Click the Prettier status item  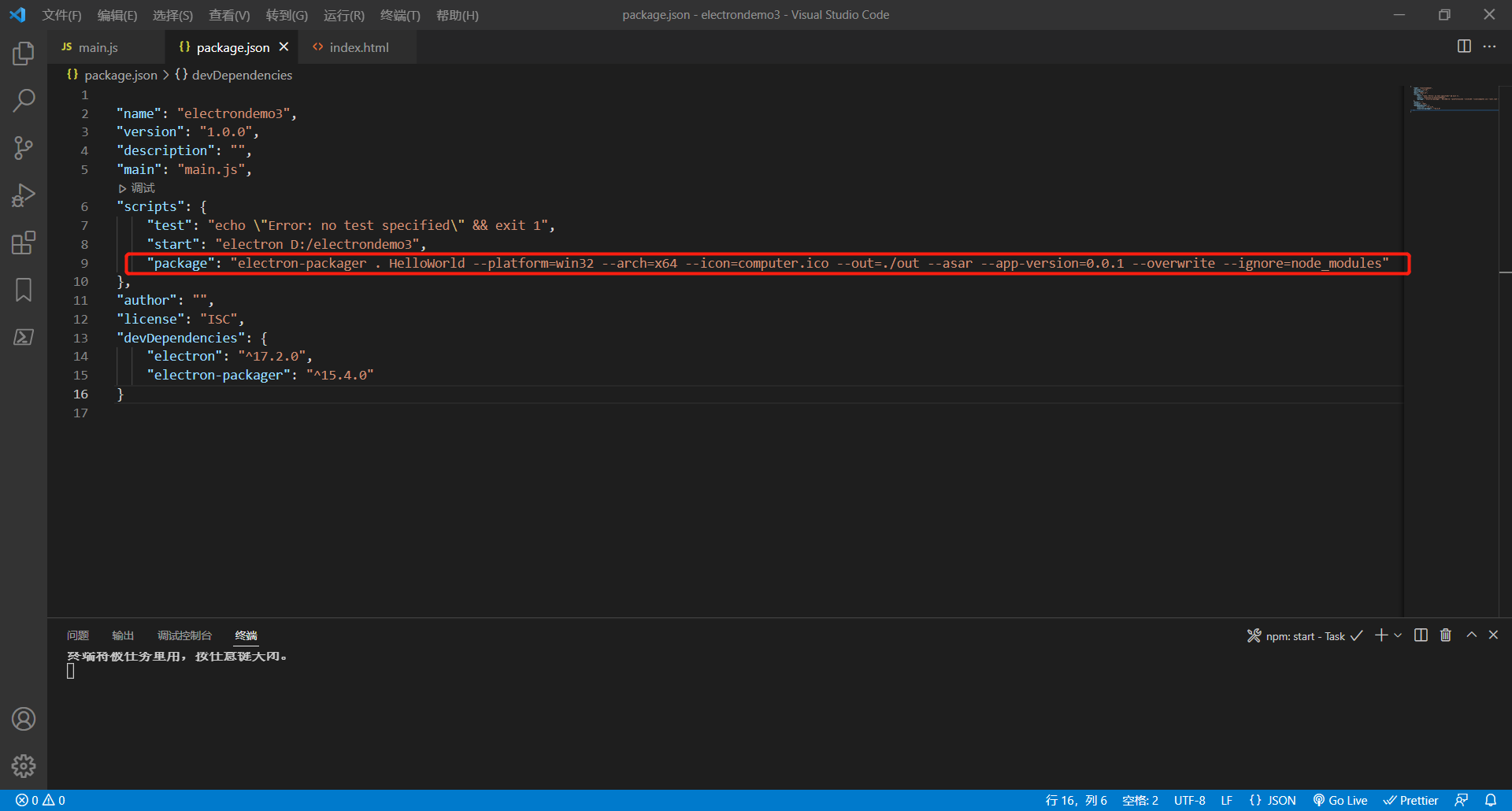tap(1411, 801)
